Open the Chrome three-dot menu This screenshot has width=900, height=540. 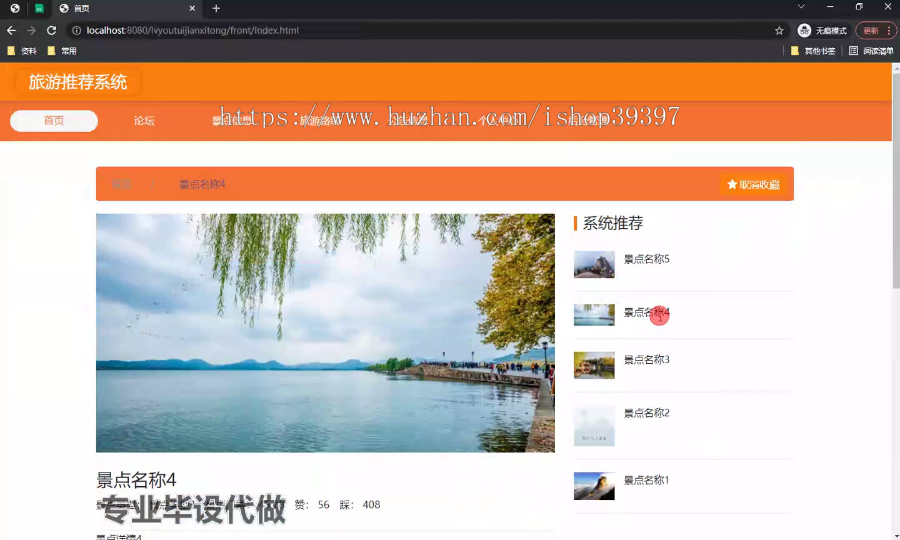pyautogui.click(x=889, y=30)
